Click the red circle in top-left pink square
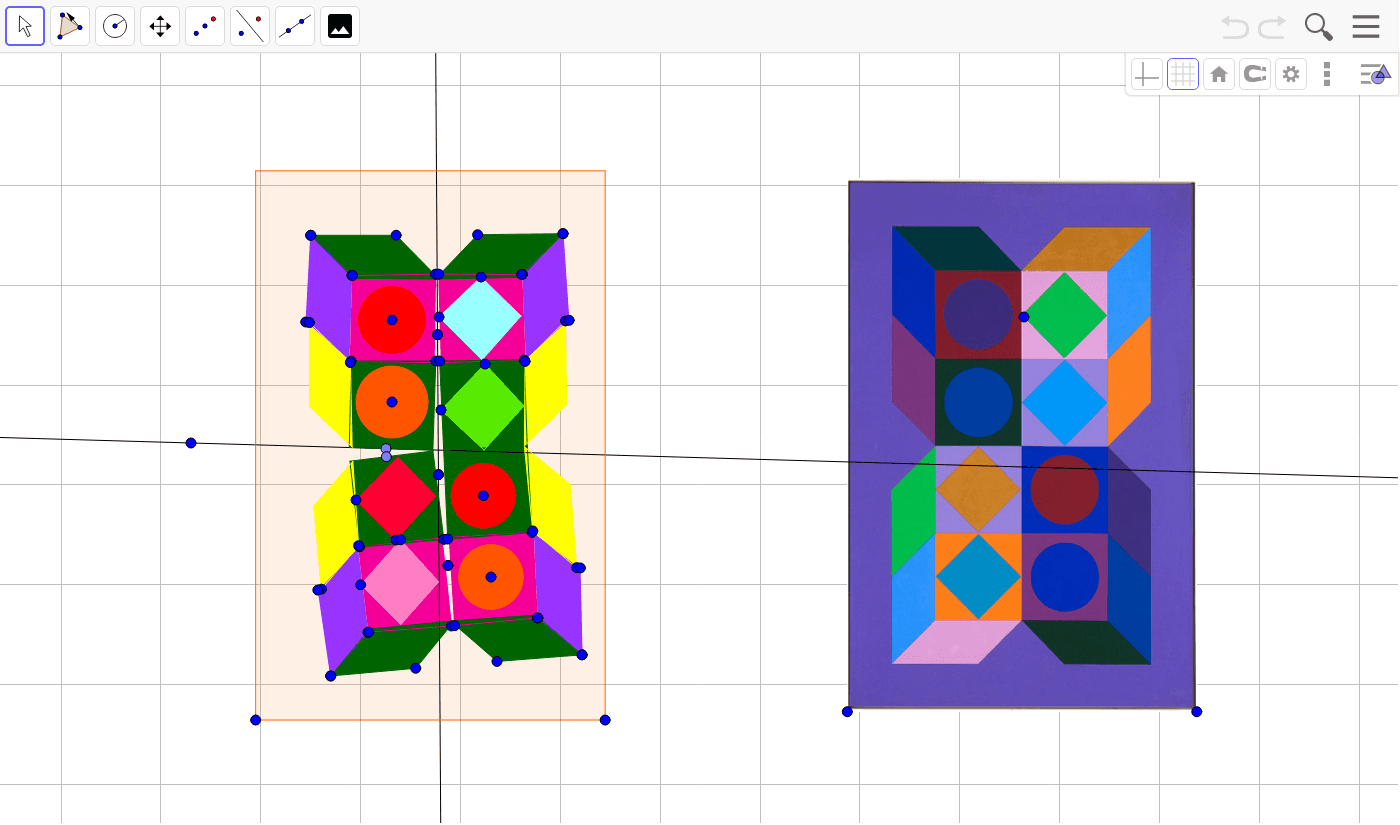The image size is (1400, 825). coord(392,320)
